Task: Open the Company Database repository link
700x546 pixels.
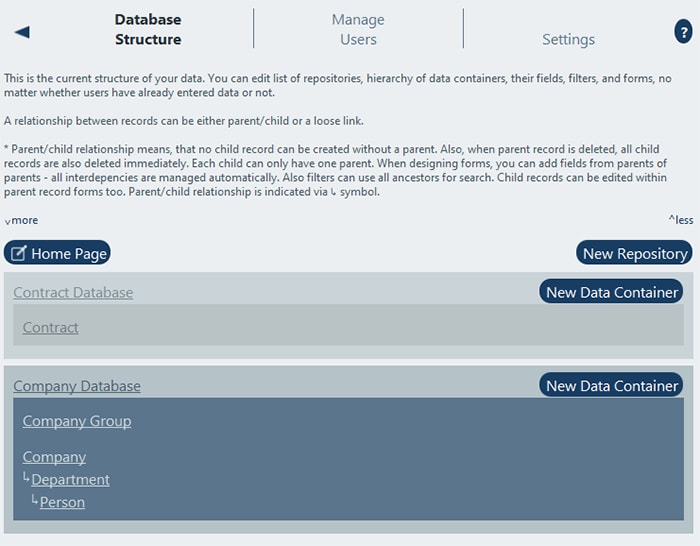Action: [77, 386]
